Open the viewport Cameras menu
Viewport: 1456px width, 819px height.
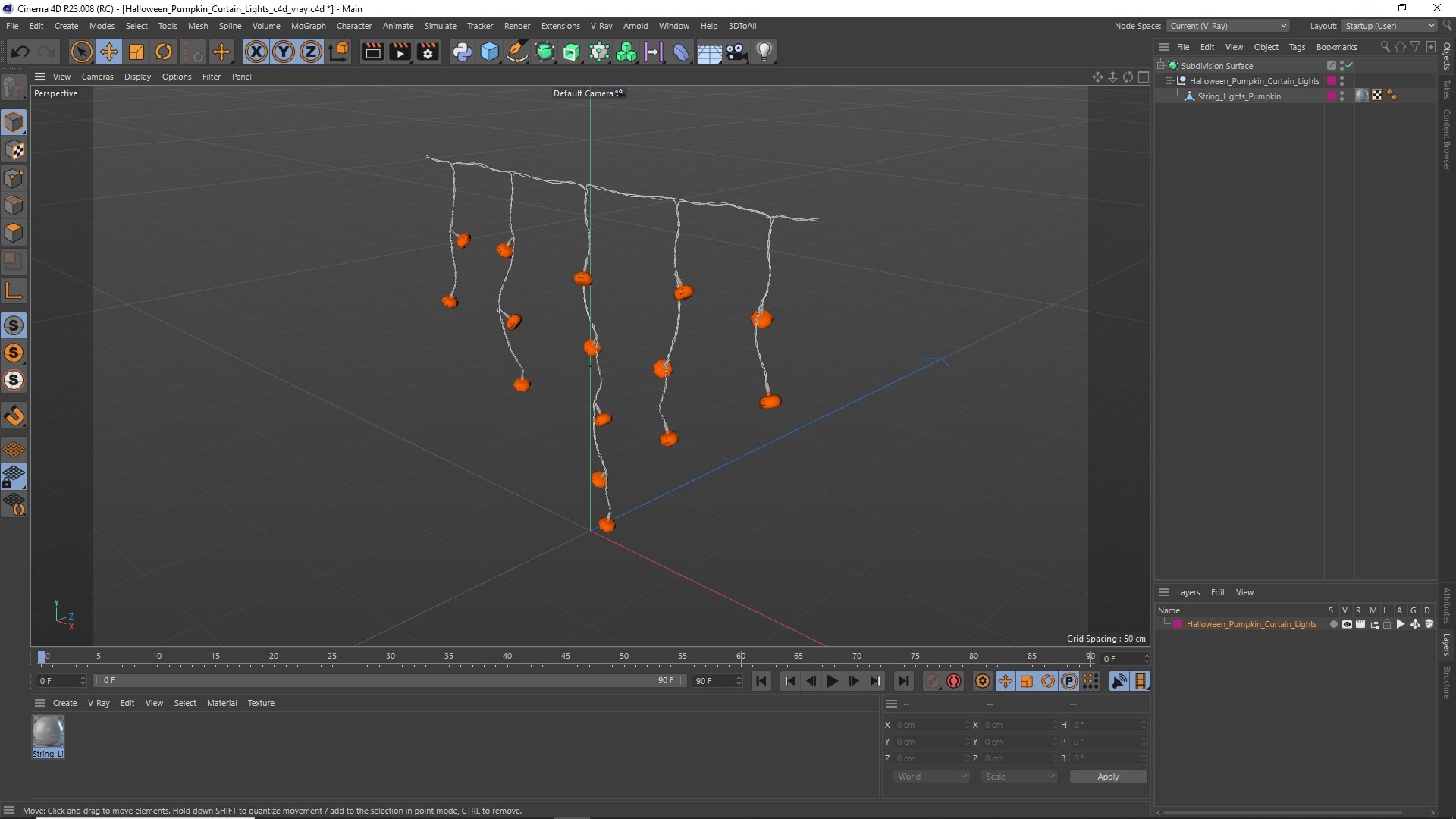[97, 77]
